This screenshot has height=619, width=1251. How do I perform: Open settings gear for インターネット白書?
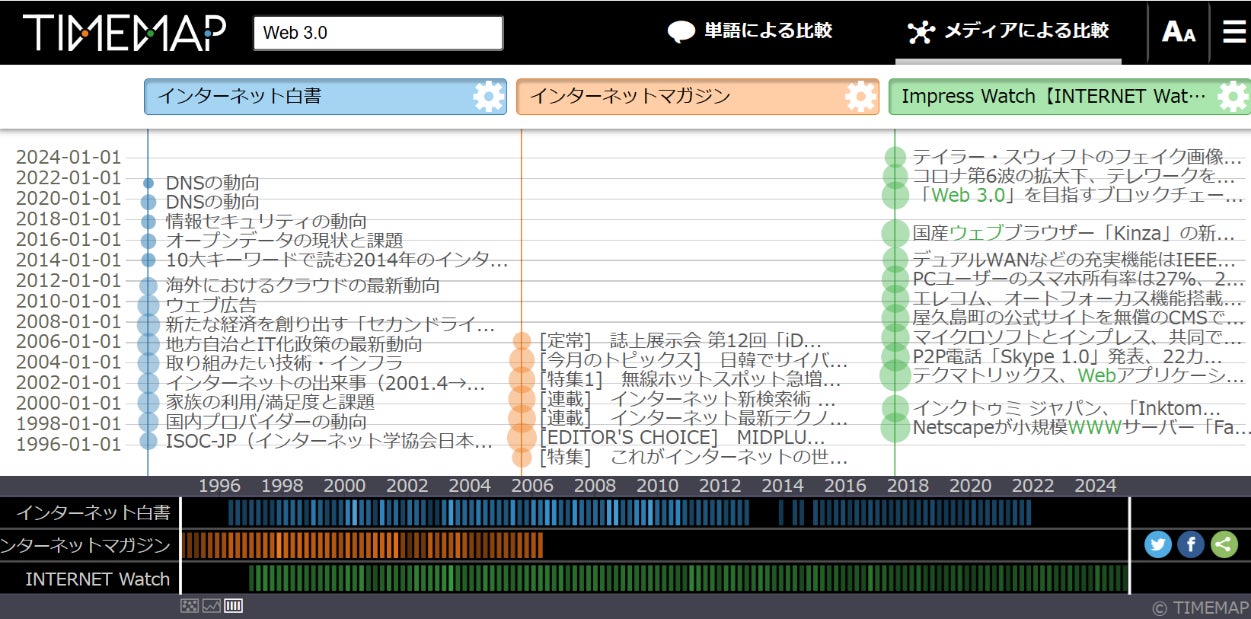tap(489, 97)
